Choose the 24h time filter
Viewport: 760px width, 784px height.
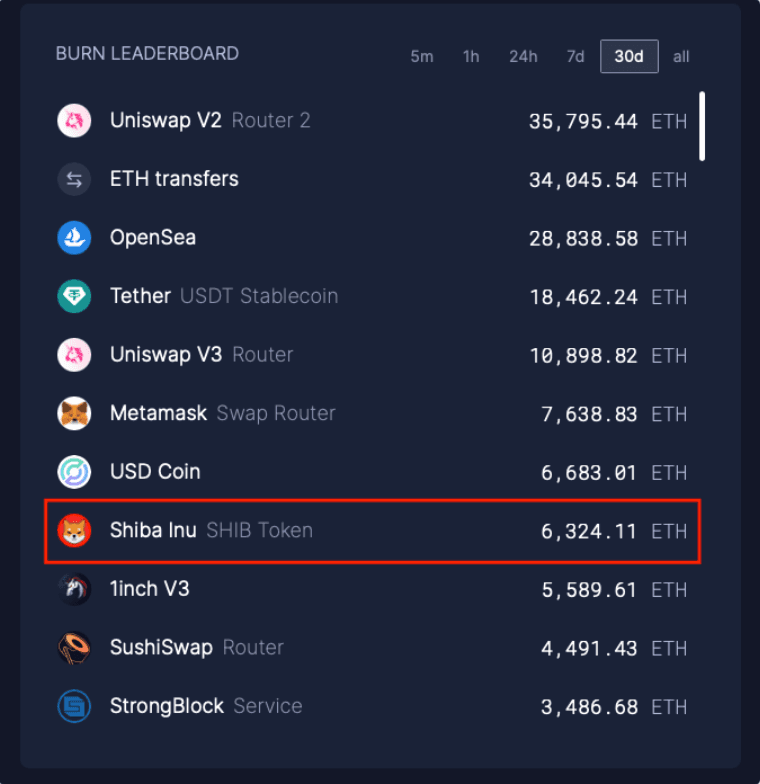523,57
